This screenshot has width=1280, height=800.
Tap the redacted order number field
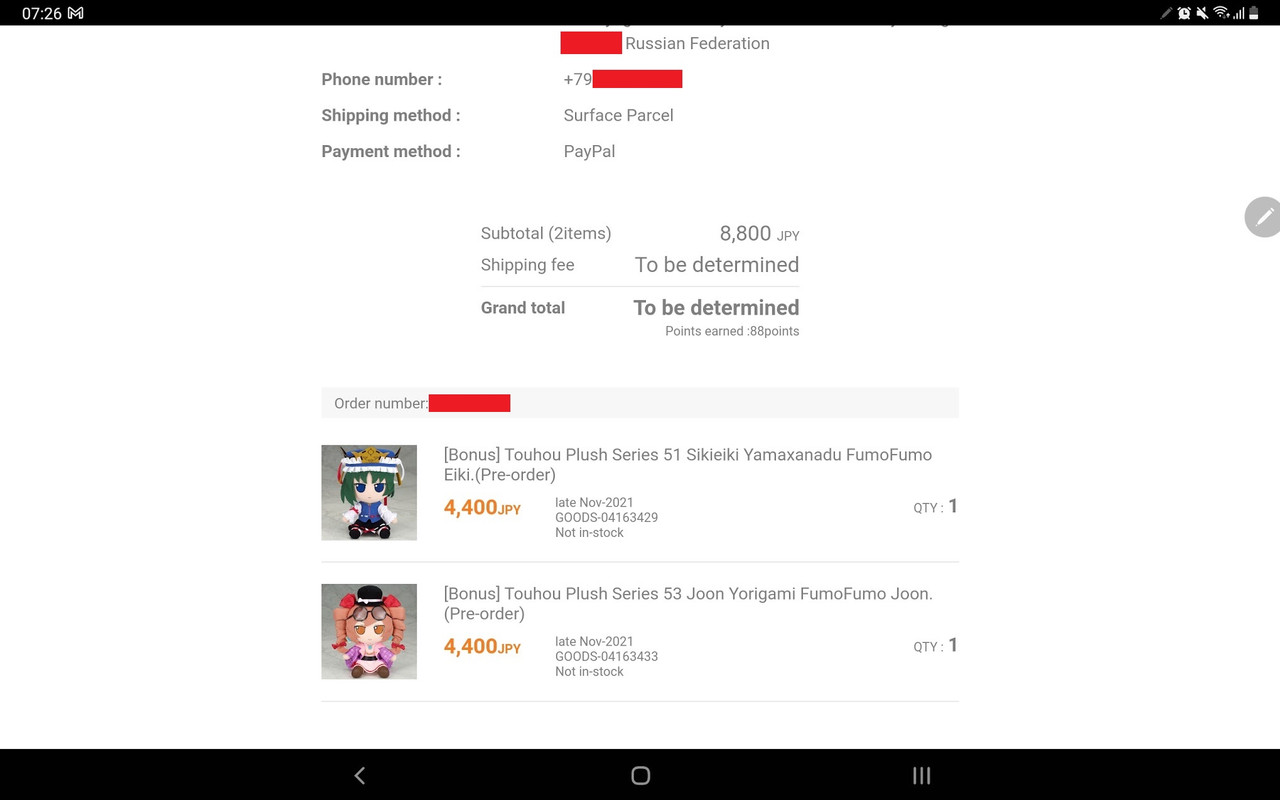pos(470,403)
